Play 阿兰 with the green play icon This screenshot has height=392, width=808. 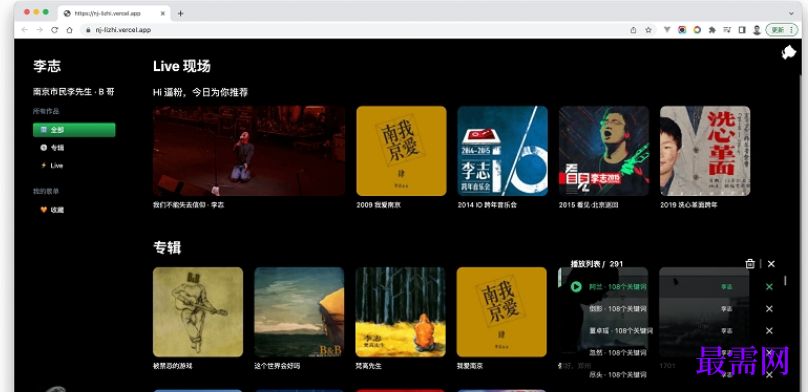pos(576,287)
